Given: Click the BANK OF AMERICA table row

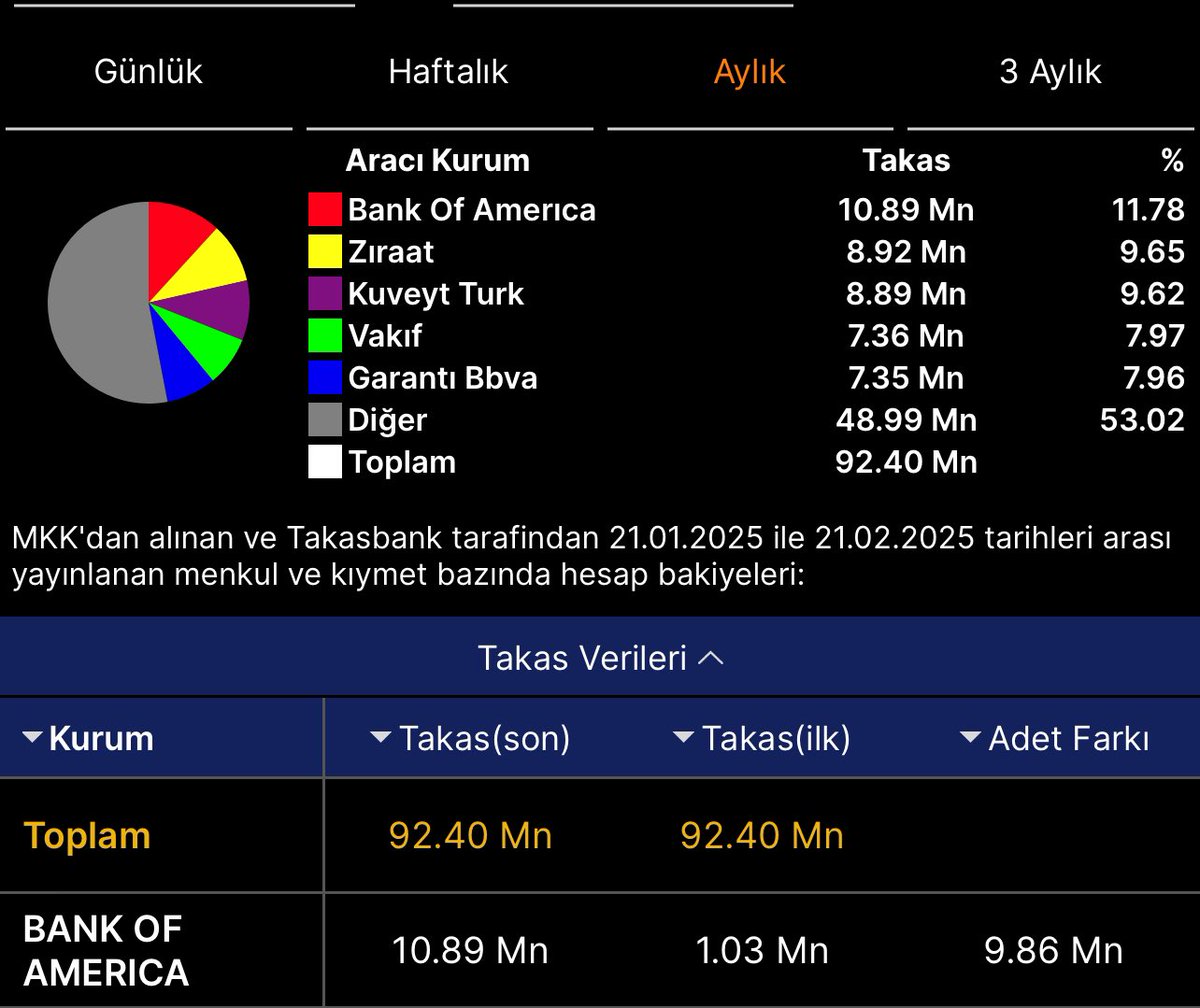Looking at the screenshot, I should 600,950.
